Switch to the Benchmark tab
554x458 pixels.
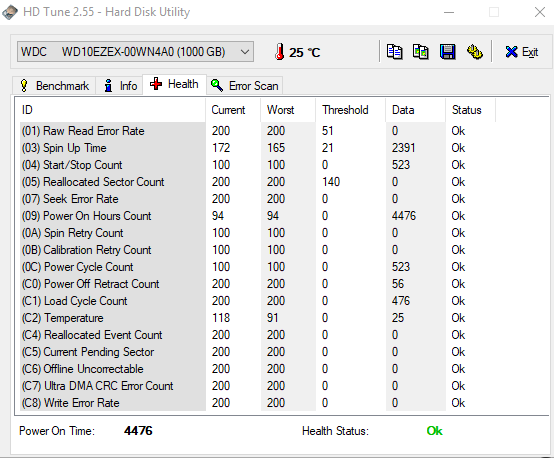54,86
